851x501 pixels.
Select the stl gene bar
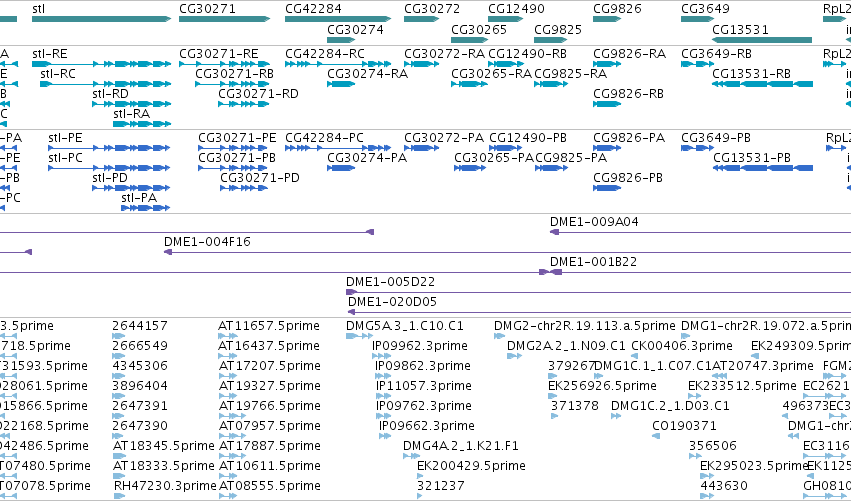point(101,19)
